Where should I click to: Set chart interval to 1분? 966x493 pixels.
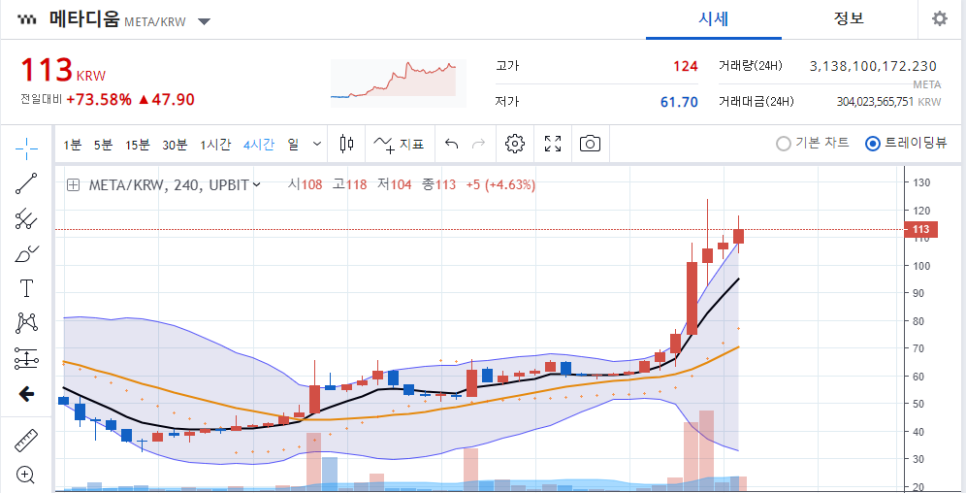72,145
